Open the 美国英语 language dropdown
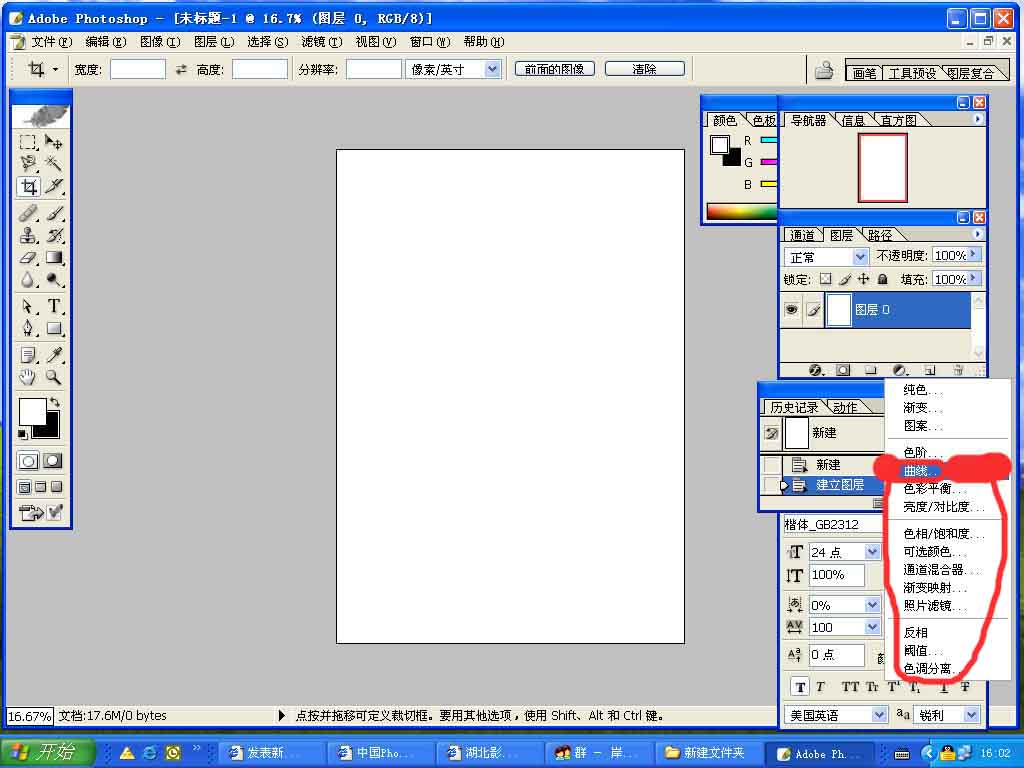The image size is (1024, 768). [879, 715]
